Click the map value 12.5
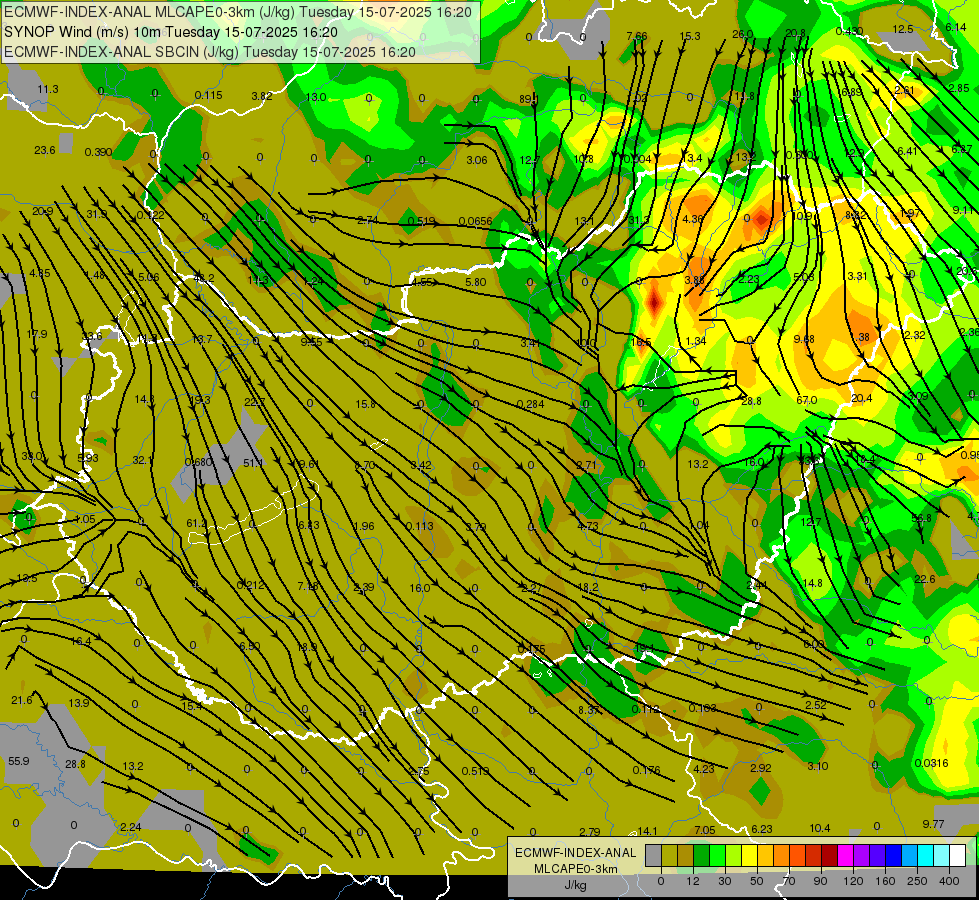 tap(903, 29)
